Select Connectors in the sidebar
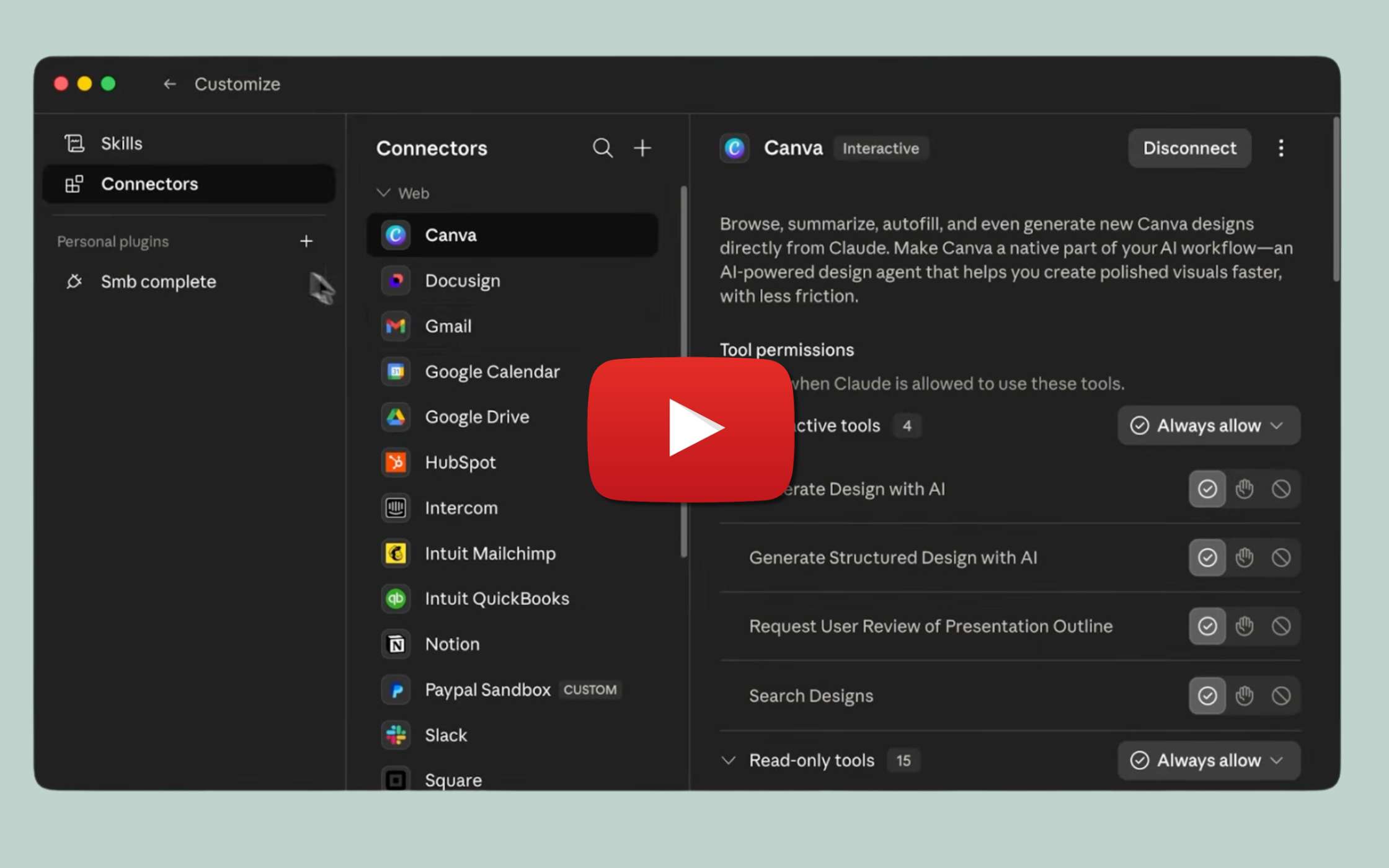The image size is (1389, 868). point(189,184)
